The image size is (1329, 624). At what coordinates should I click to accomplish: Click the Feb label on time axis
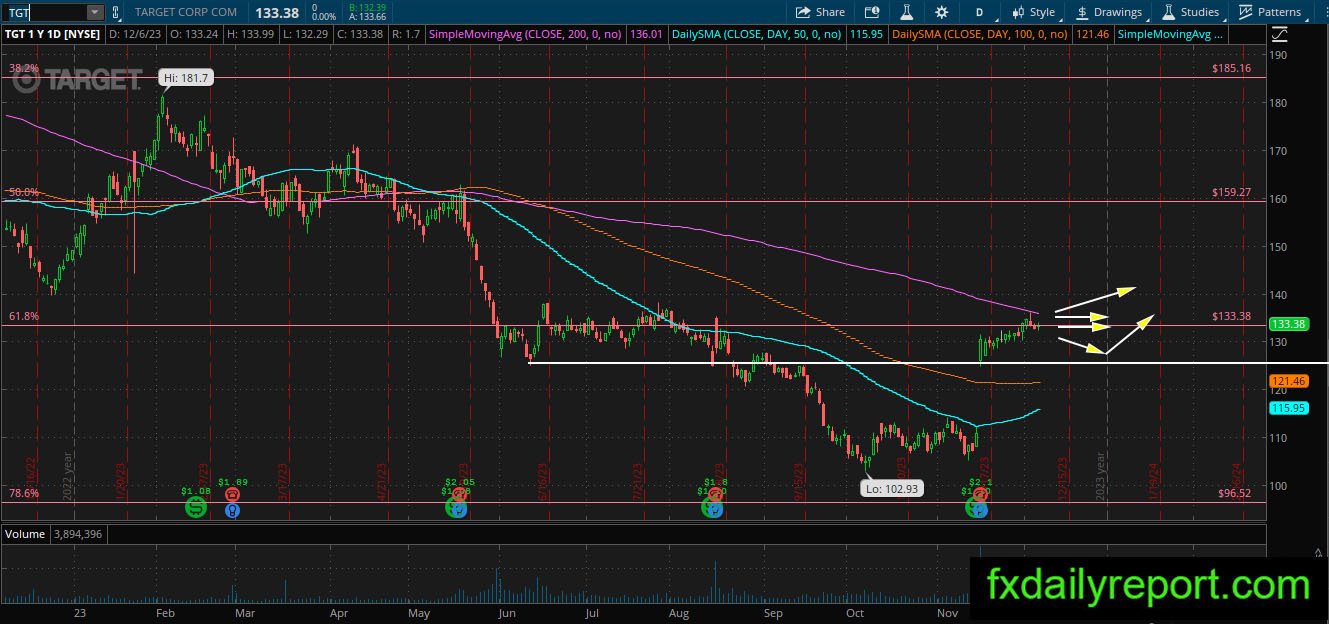coord(166,612)
